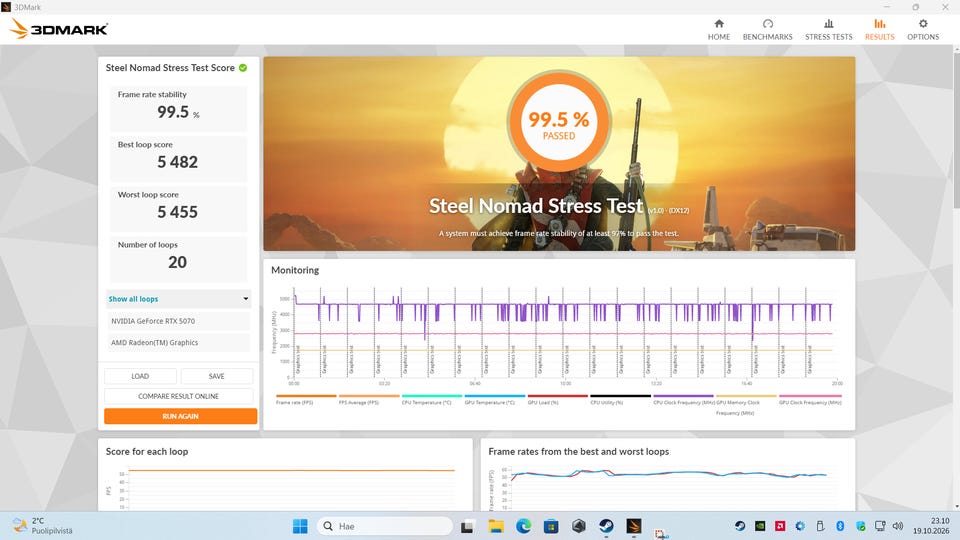This screenshot has height=540, width=960.
Task: Click the 3DMark taskbar icon
Action: 634,526
